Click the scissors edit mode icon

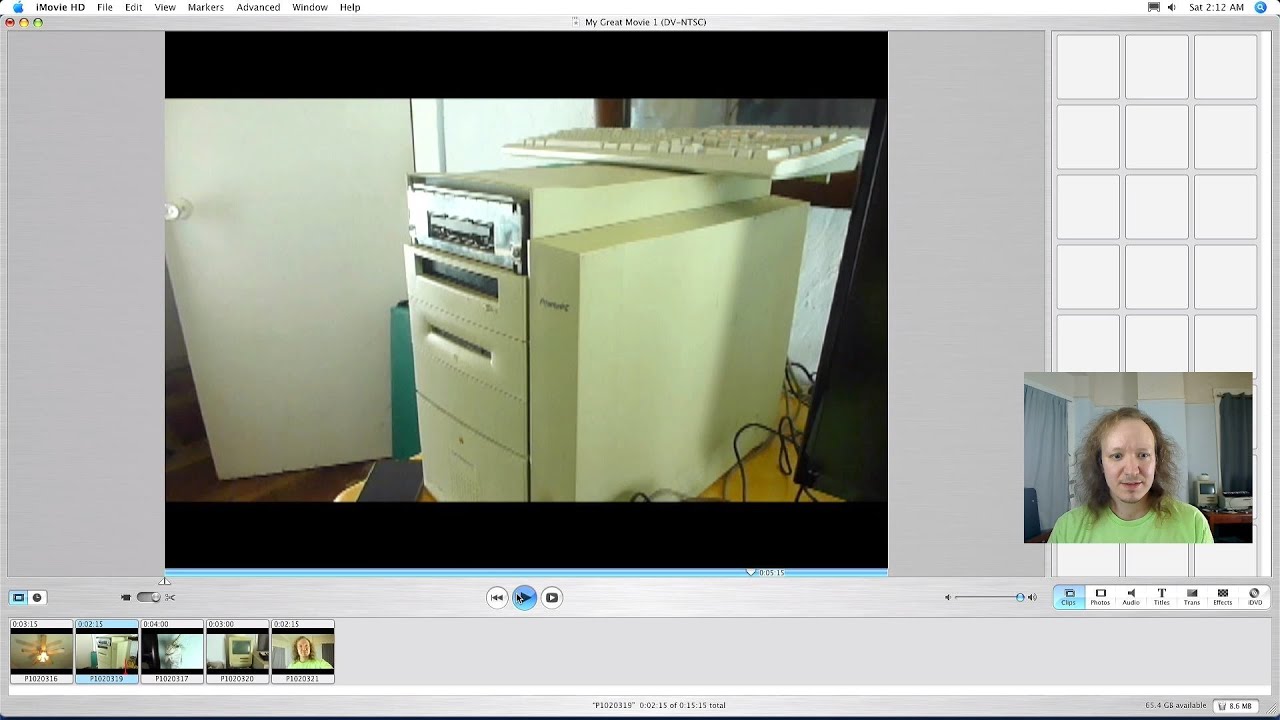pos(170,597)
